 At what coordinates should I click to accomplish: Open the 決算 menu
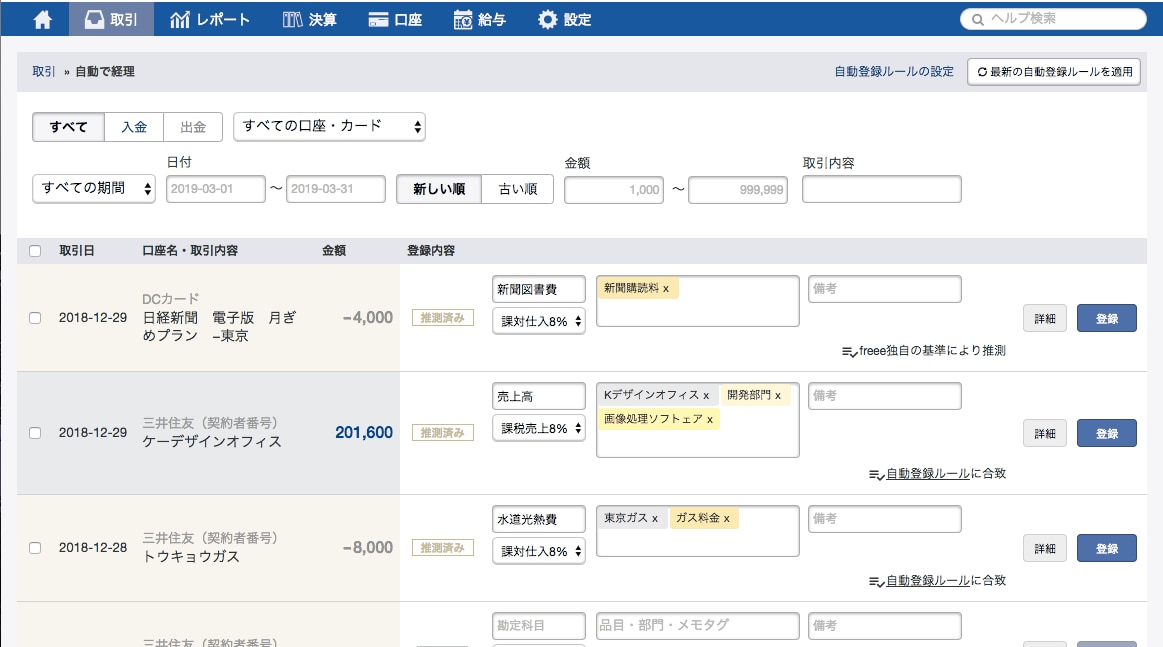point(309,19)
